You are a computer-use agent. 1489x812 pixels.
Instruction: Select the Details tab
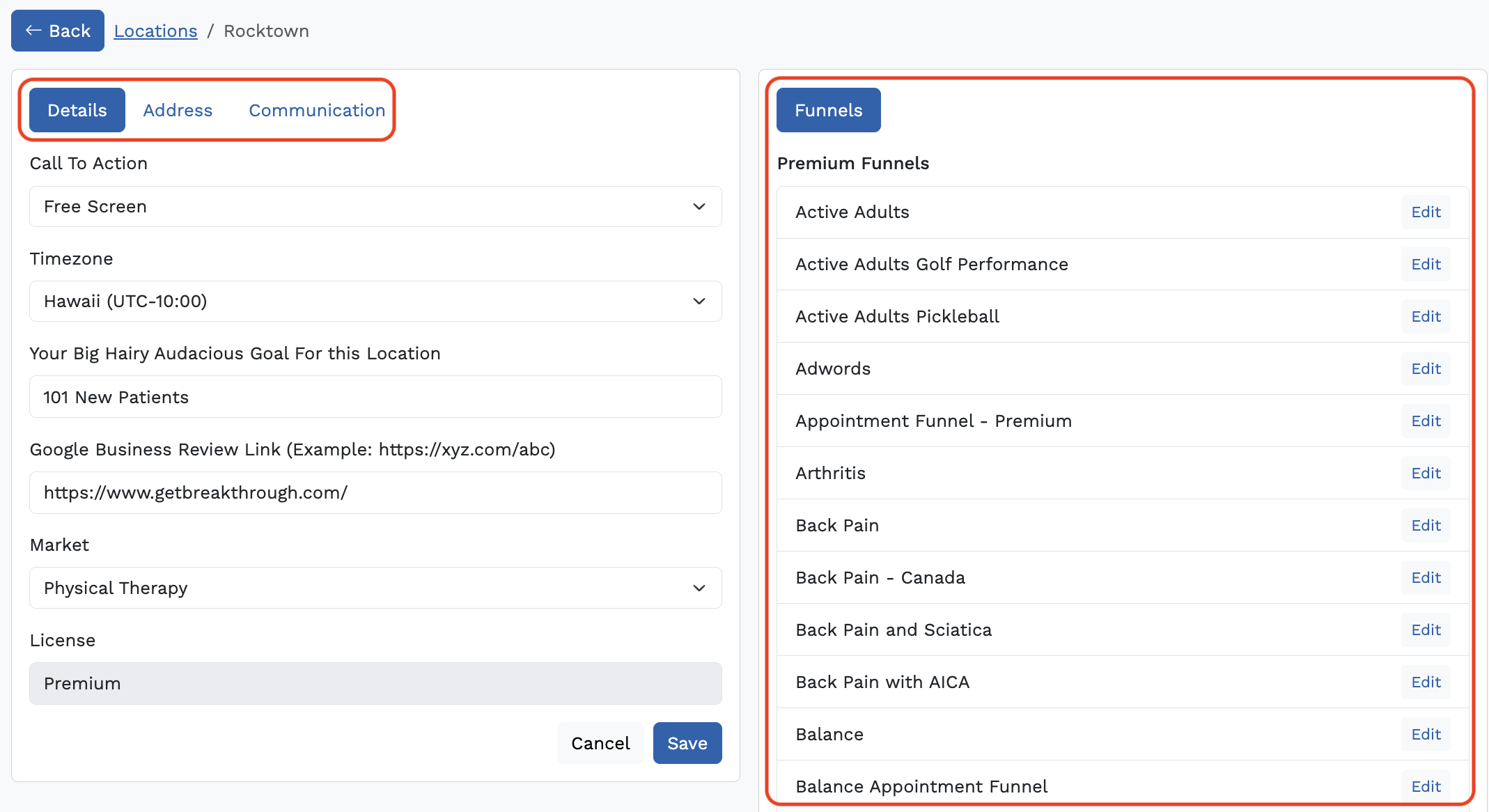pyautogui.click(x=77, y=110)
